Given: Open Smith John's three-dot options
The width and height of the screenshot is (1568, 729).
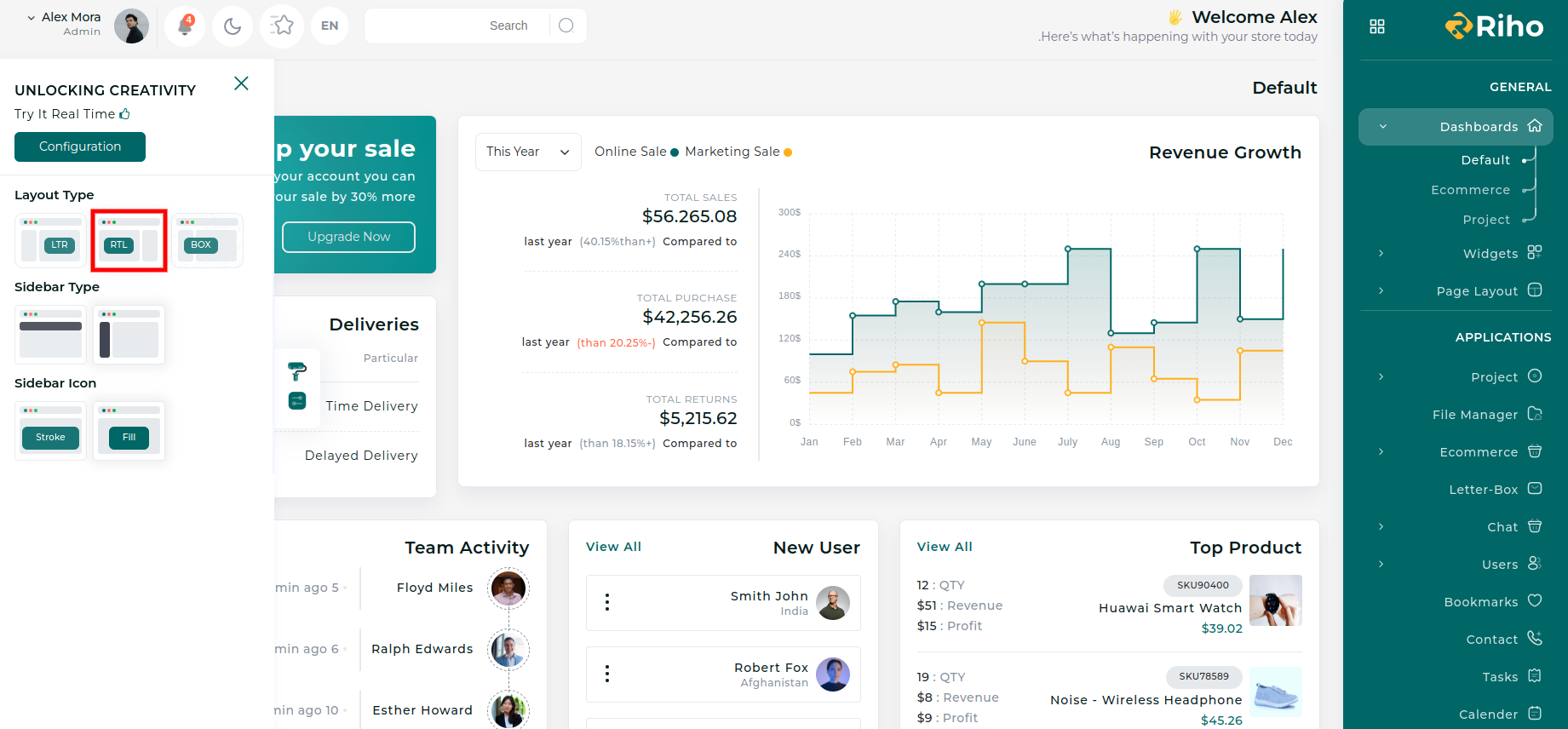Looking at the screenshot, I should pos(607,603).
